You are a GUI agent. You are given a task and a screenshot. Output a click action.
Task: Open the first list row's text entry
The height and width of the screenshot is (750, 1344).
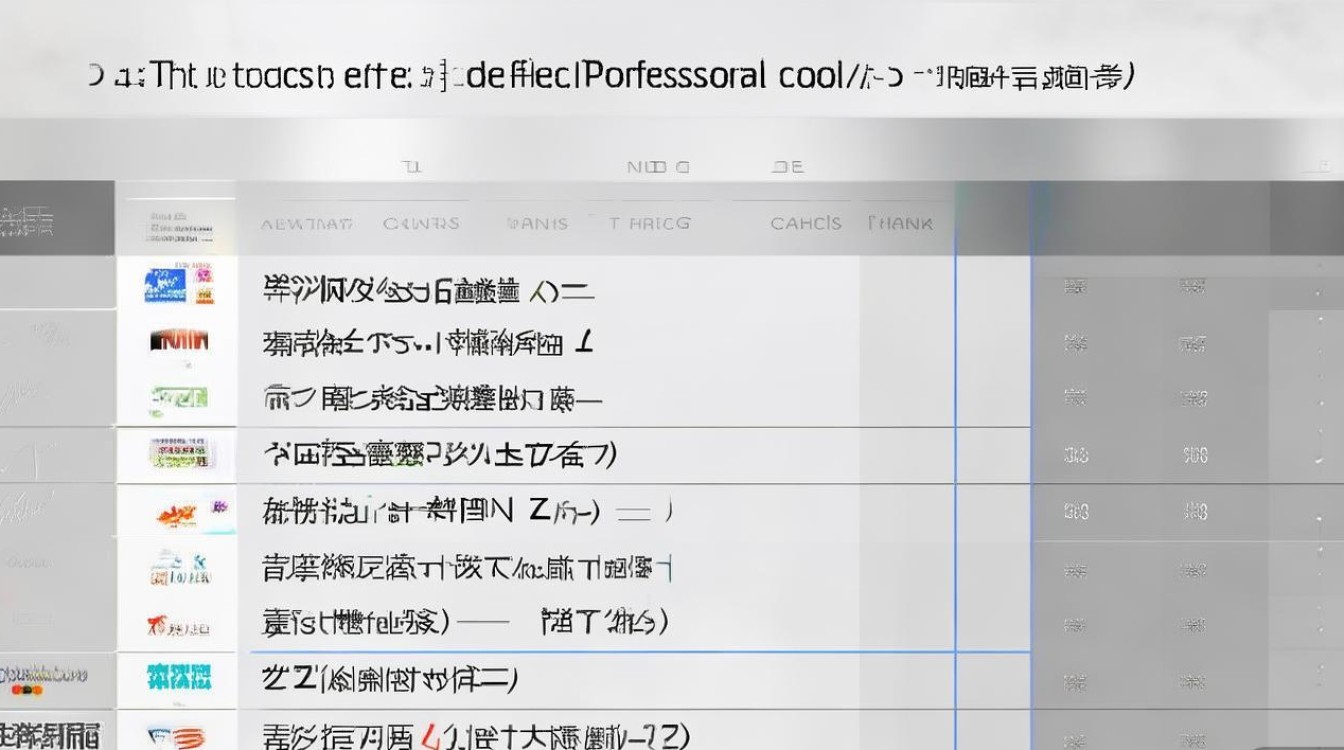(428, 290)
